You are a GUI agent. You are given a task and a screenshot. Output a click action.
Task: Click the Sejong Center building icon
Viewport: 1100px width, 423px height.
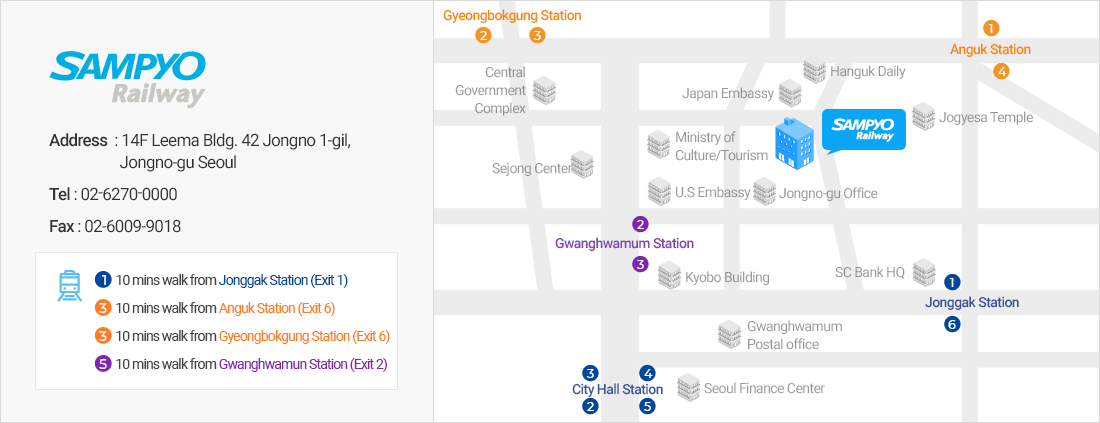[582, 164]
